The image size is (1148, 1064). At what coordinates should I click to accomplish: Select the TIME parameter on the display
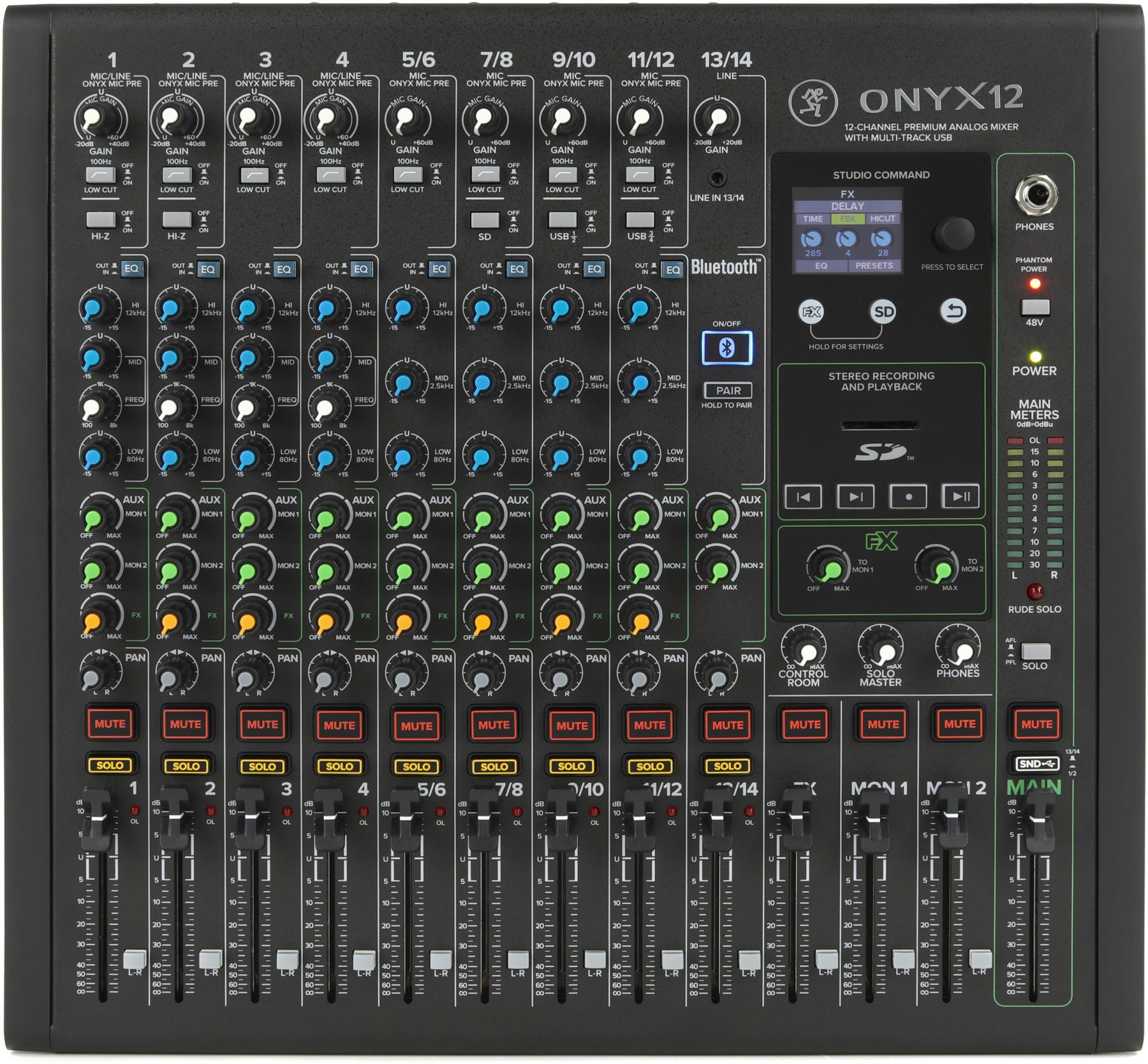coord(813,219)
